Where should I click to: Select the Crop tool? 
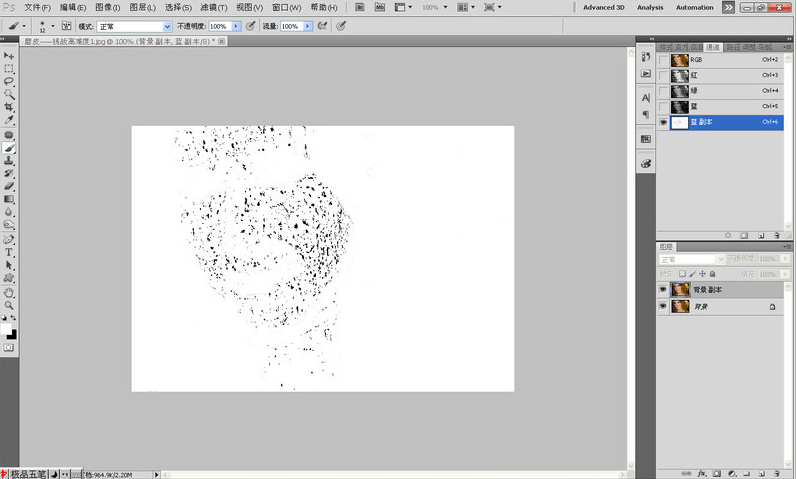point(9,107)
